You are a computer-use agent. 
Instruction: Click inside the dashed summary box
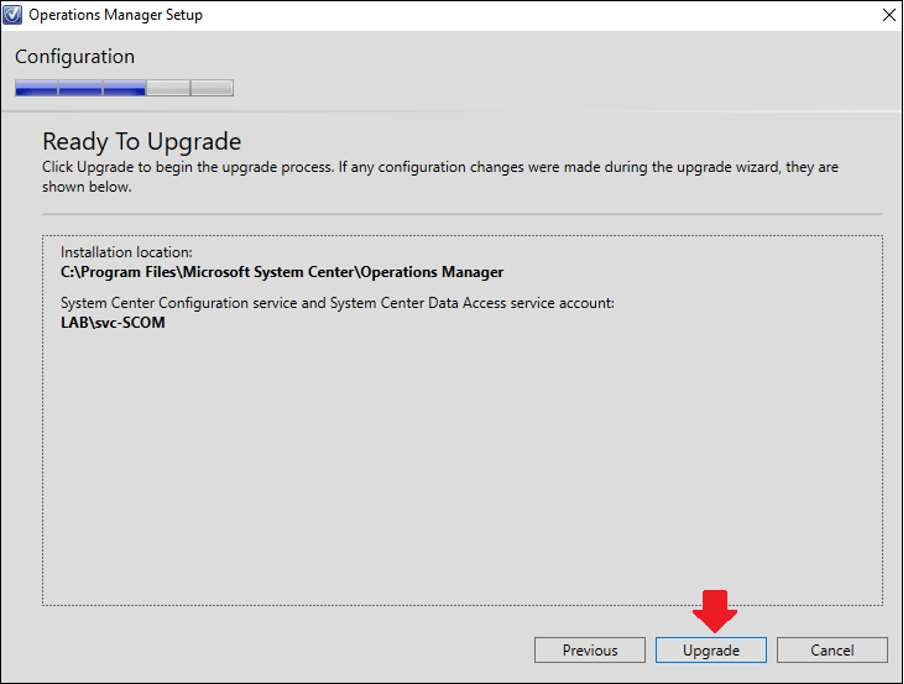[x=450, y=450]
